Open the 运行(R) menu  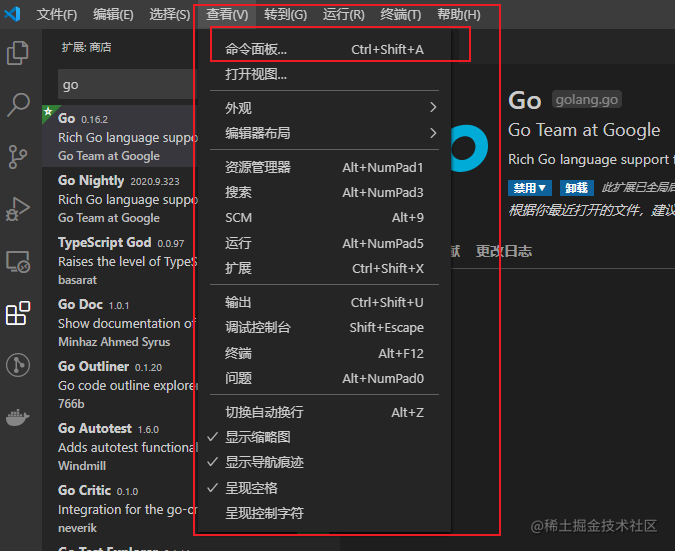click(x=344, y=15)
